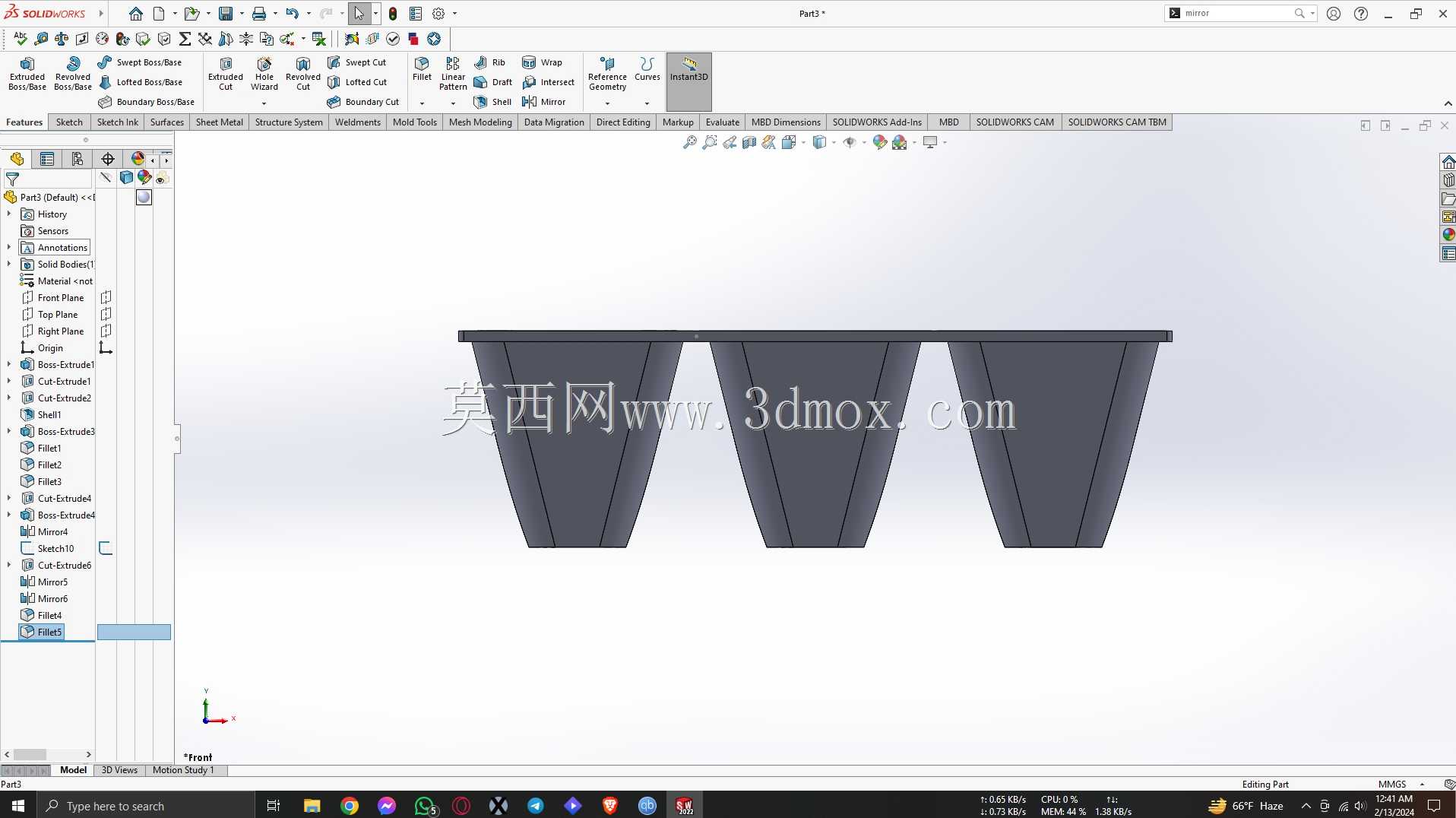Toggle Top Plane visibility indicator

[x=106, y=314]
